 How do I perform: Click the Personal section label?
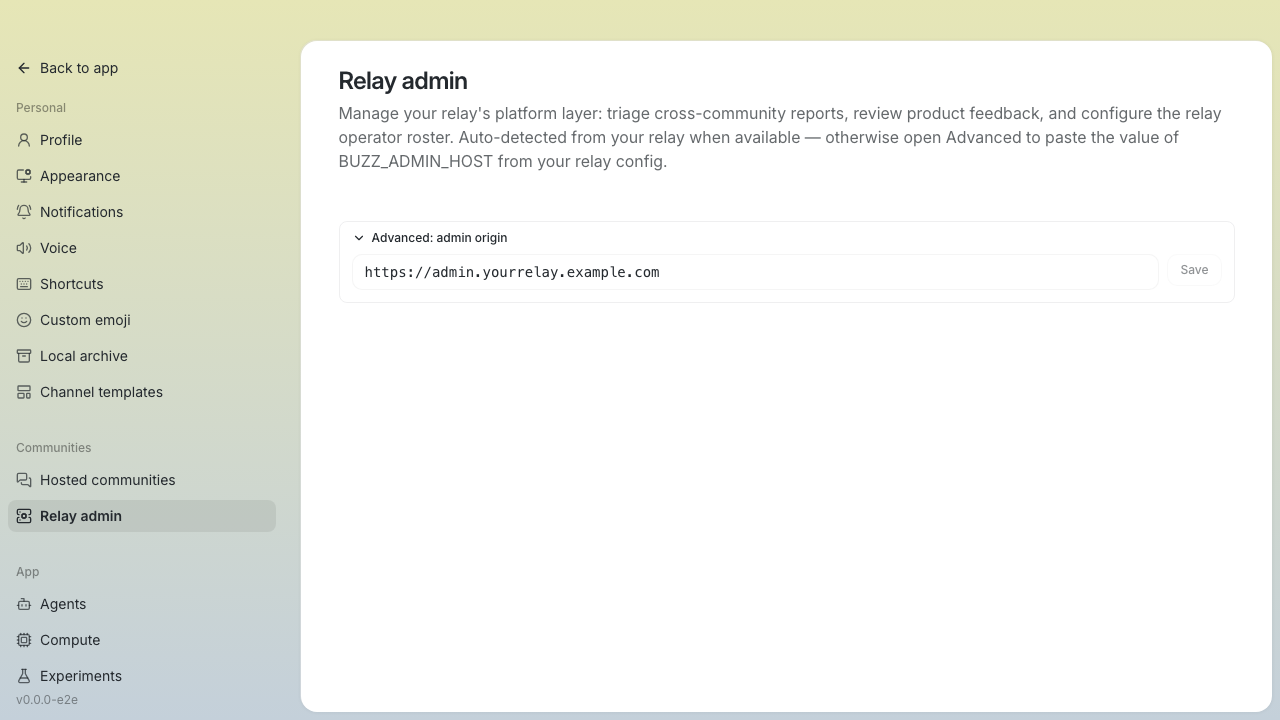[x=41, y=108]
